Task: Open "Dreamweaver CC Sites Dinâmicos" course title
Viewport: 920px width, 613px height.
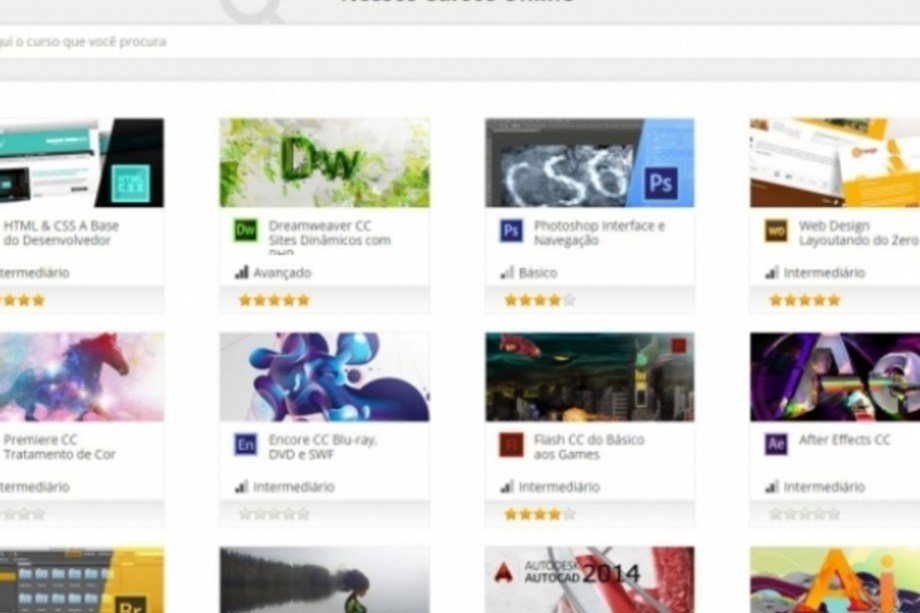Action: (x=329, y=236)
